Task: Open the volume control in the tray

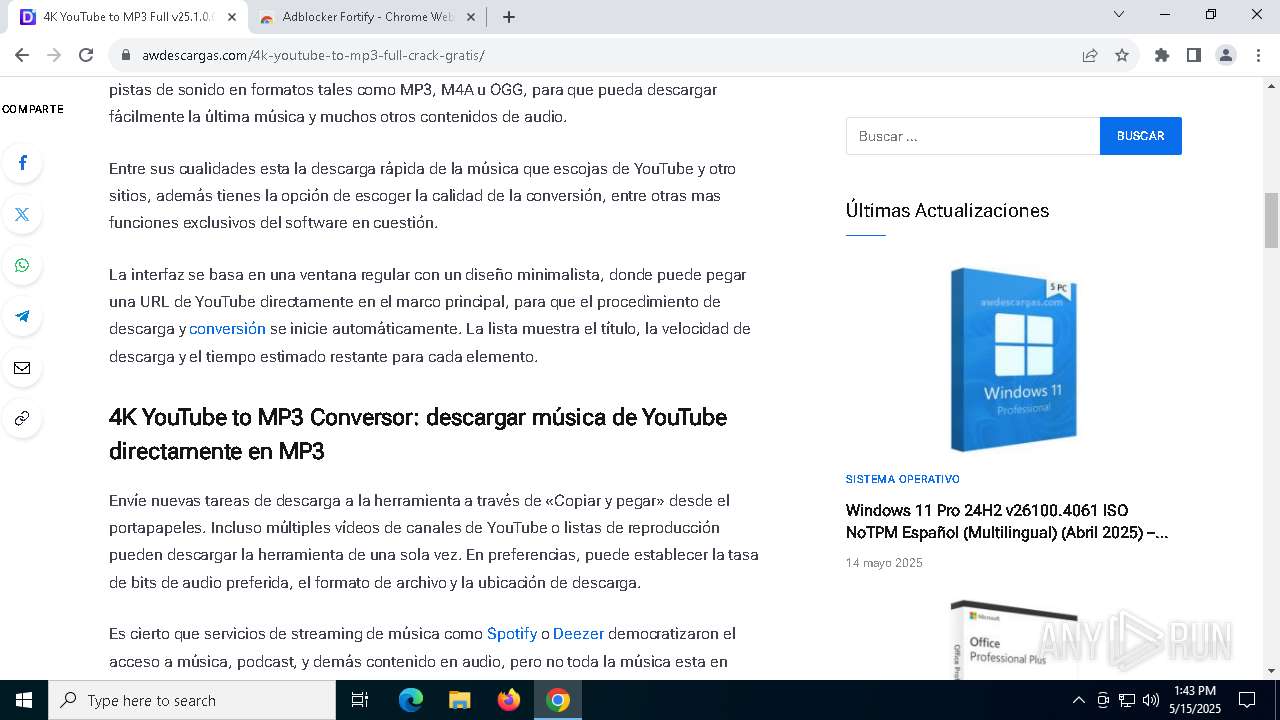Action: [x=1151, y=700]
